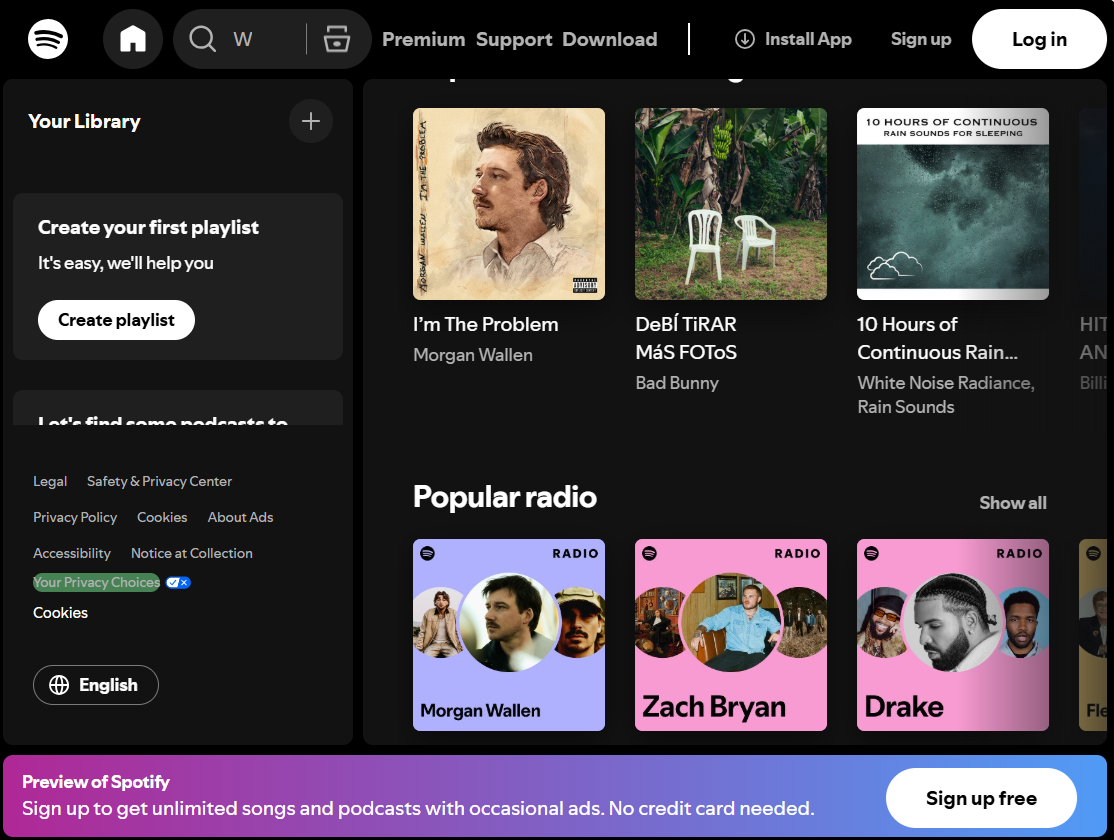Click the Spotify logo icon
This screenshot has width=1114, height=840.
[48, 39]
